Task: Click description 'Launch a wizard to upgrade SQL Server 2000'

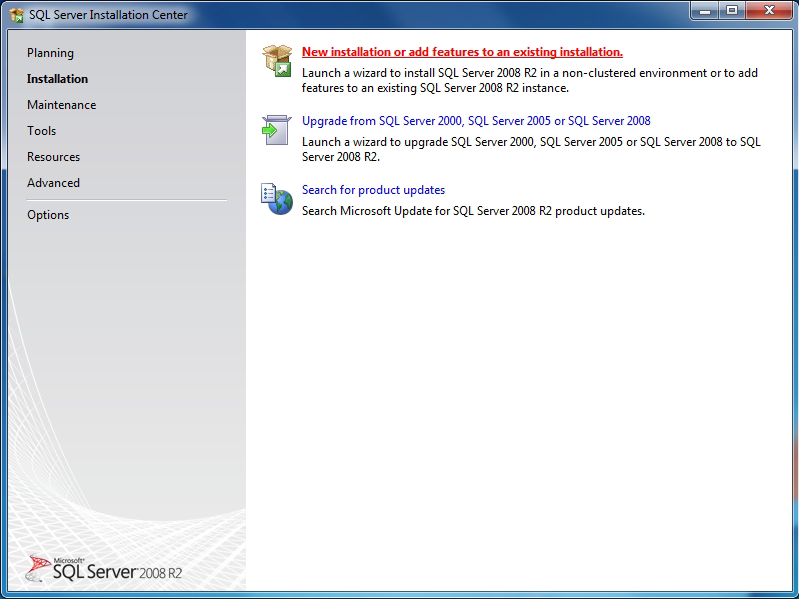Action: point(531,149)
